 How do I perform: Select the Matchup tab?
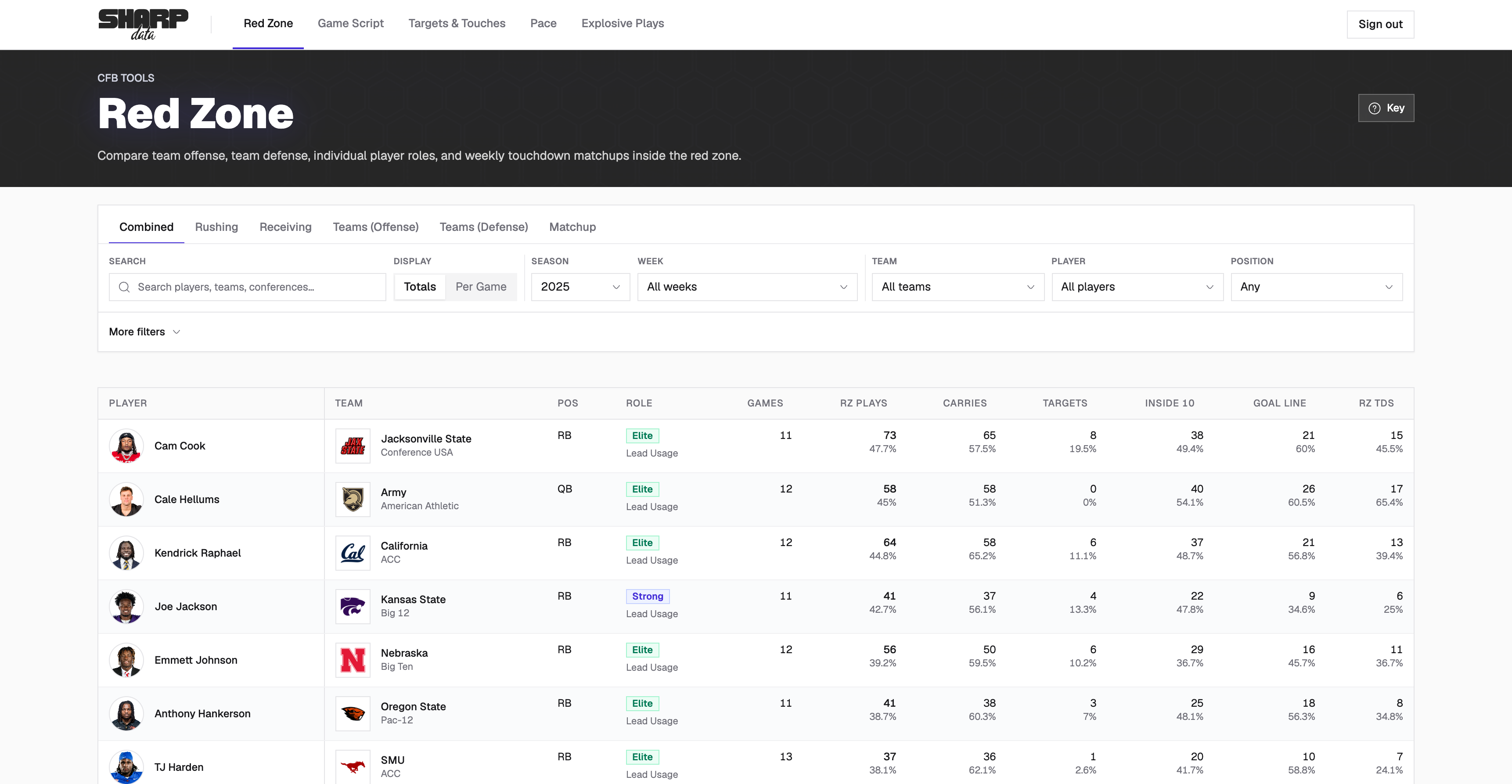tap(572, 227)
